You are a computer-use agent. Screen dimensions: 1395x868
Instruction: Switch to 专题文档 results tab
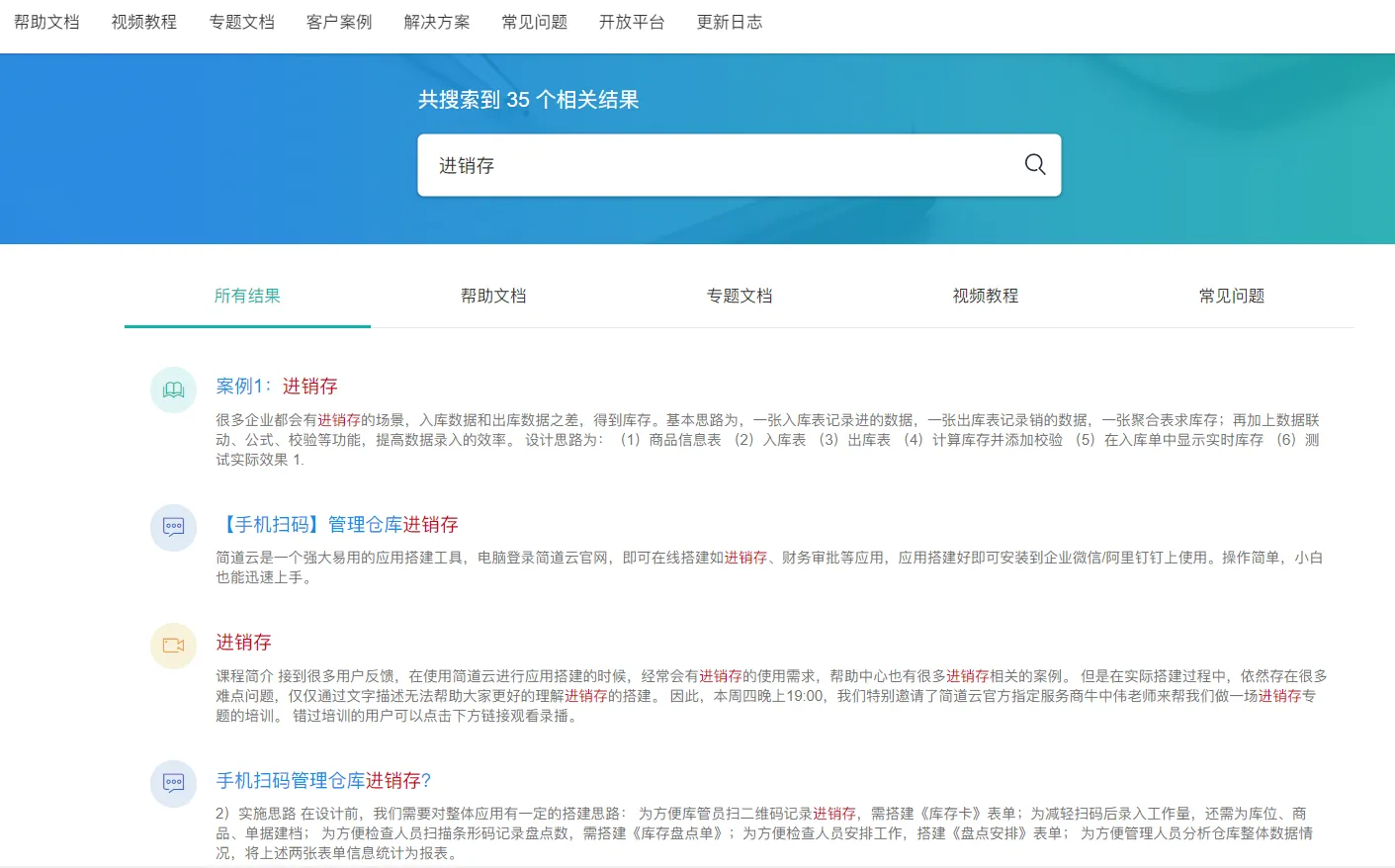(x=740, y=296)
